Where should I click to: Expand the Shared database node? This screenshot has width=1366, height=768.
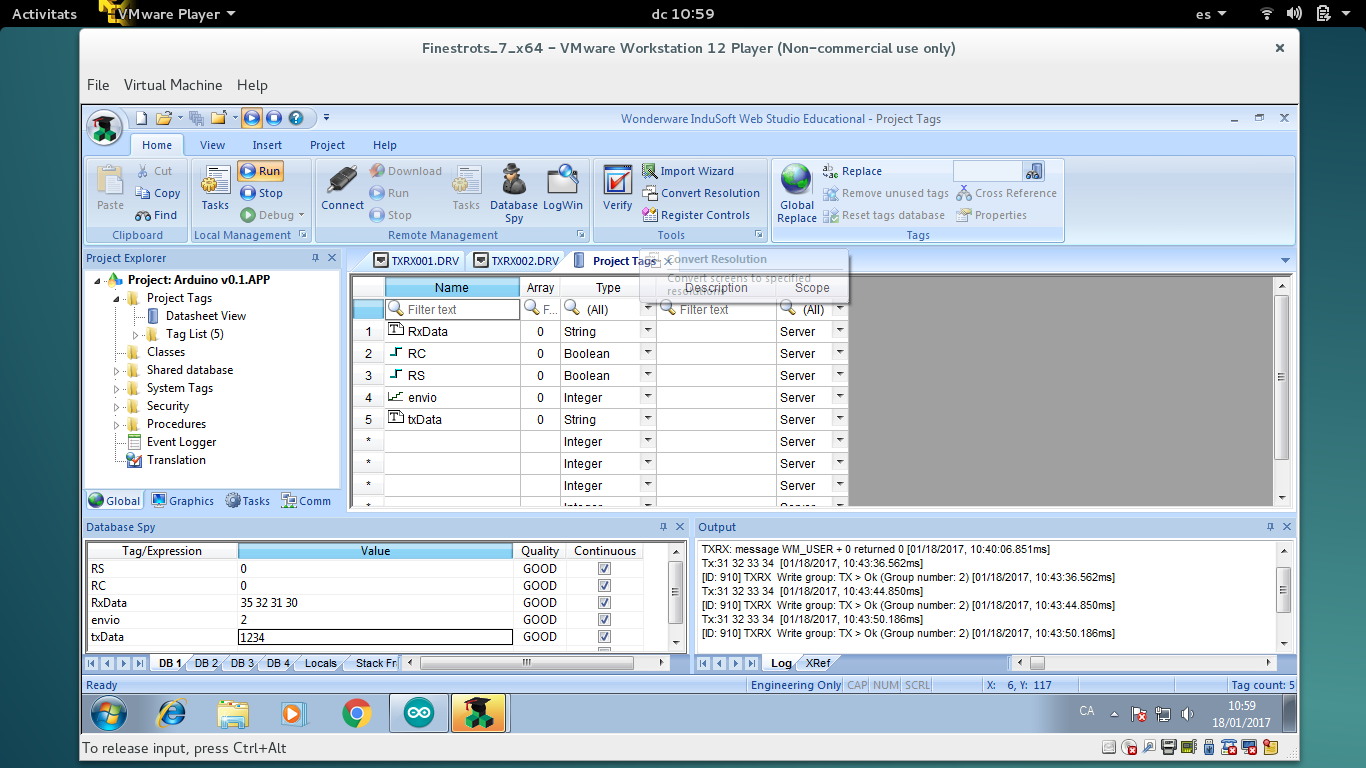click(117, 370)
